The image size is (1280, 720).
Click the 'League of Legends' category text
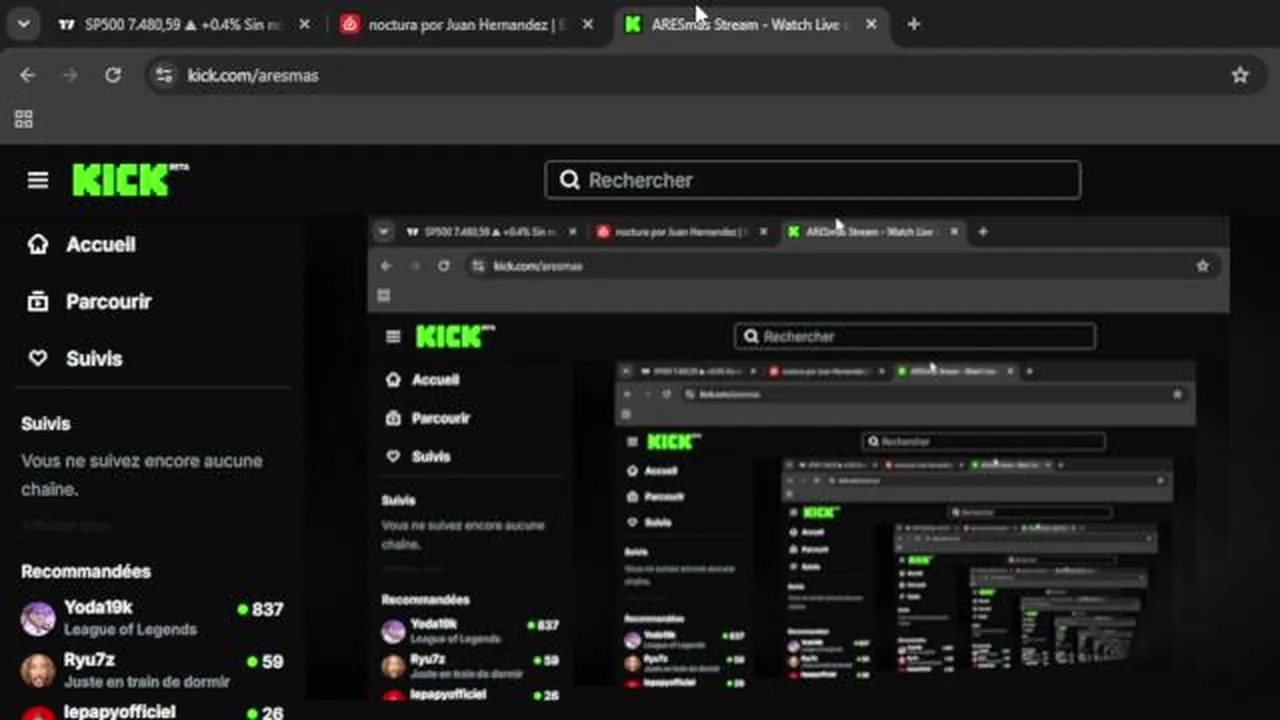(130, 629)
